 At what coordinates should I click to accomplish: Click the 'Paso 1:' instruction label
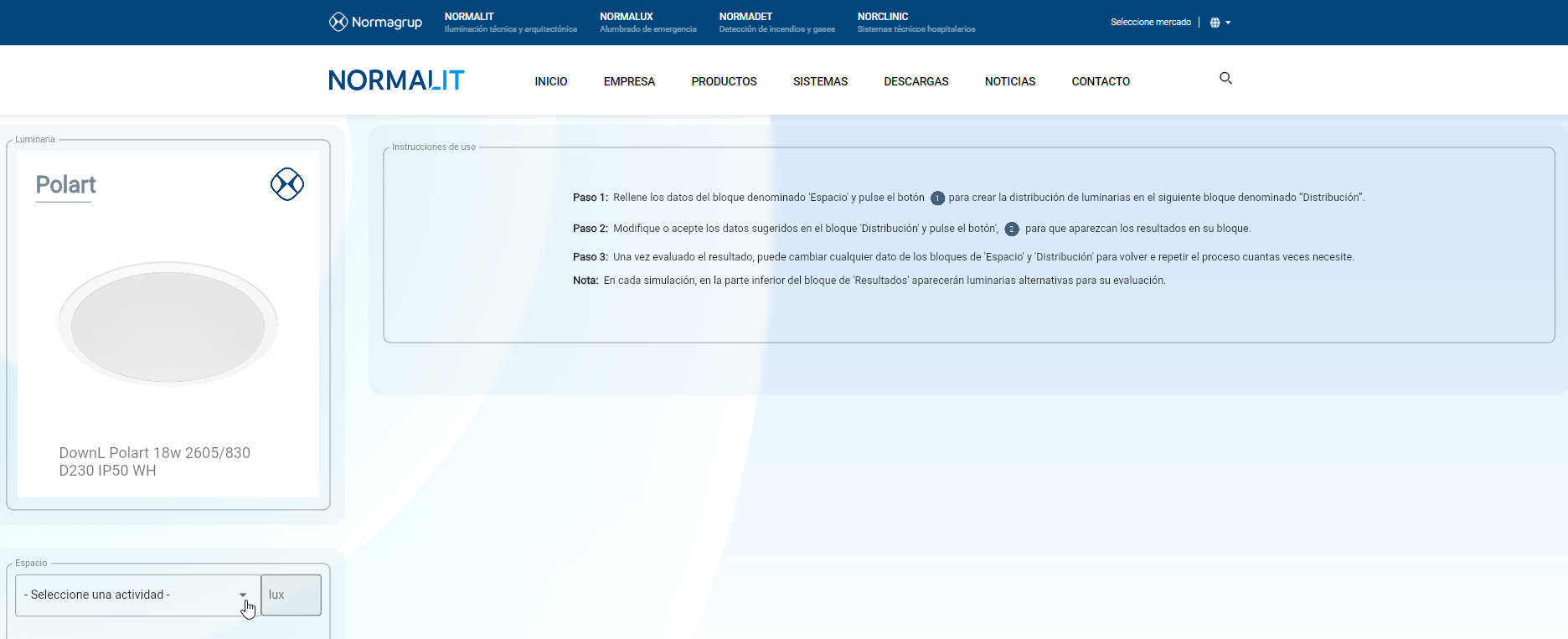(590, 198)
